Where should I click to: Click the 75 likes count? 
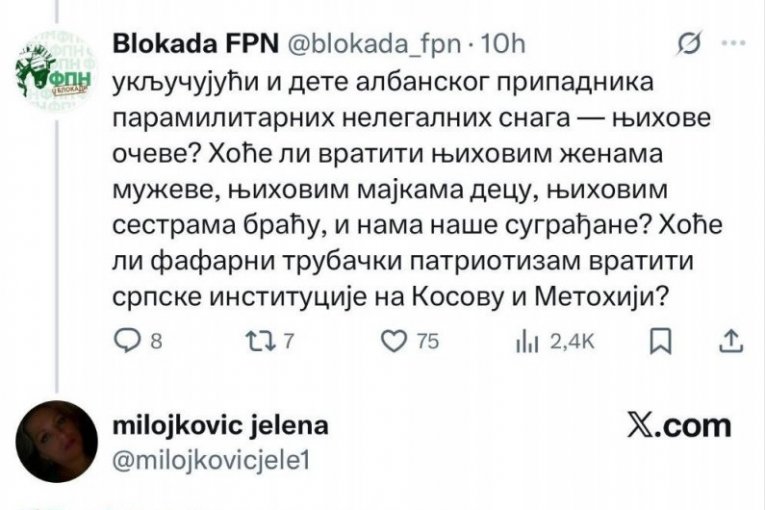point(428,343)
